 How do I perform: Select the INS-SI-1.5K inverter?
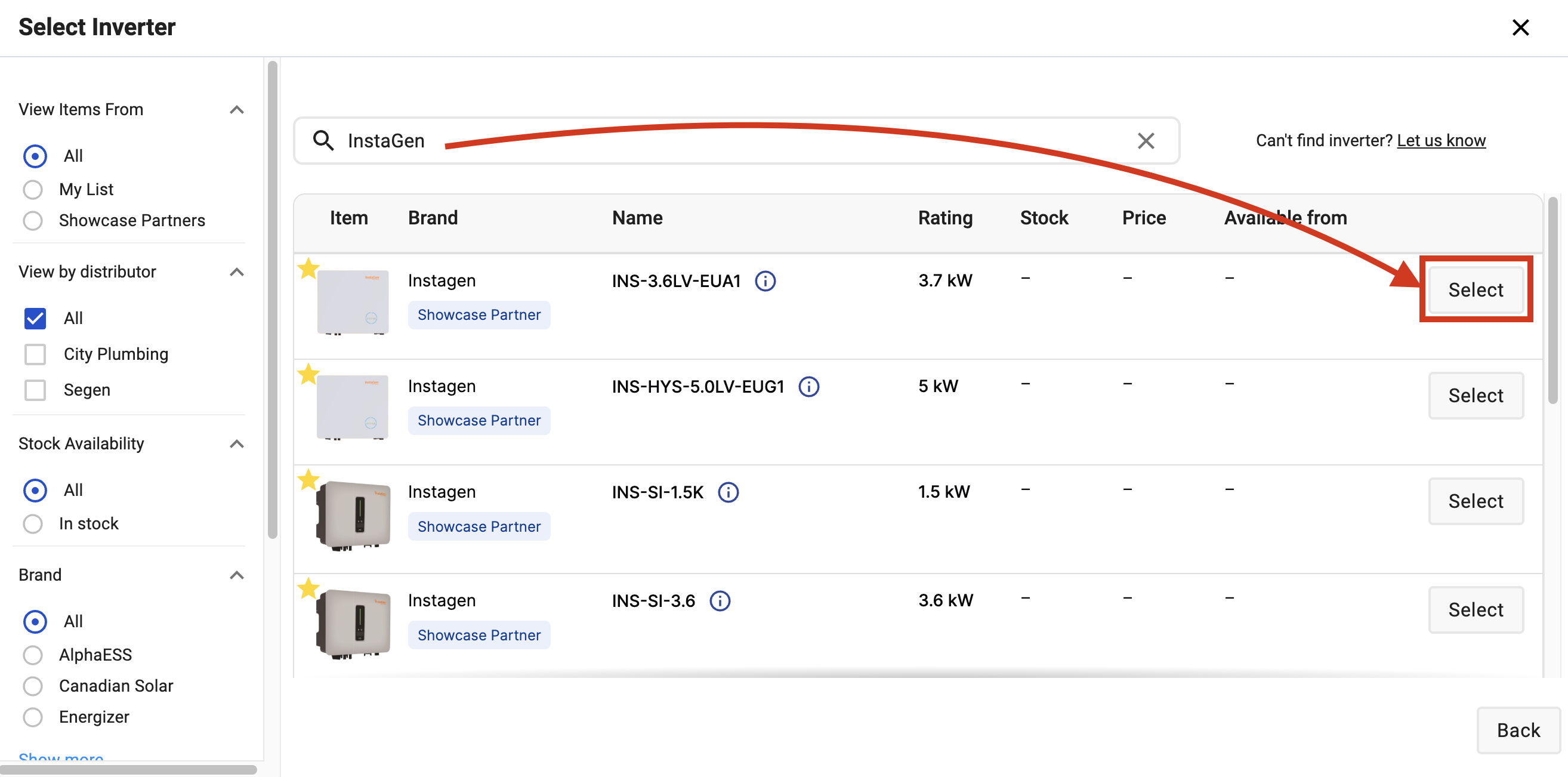1475,501
